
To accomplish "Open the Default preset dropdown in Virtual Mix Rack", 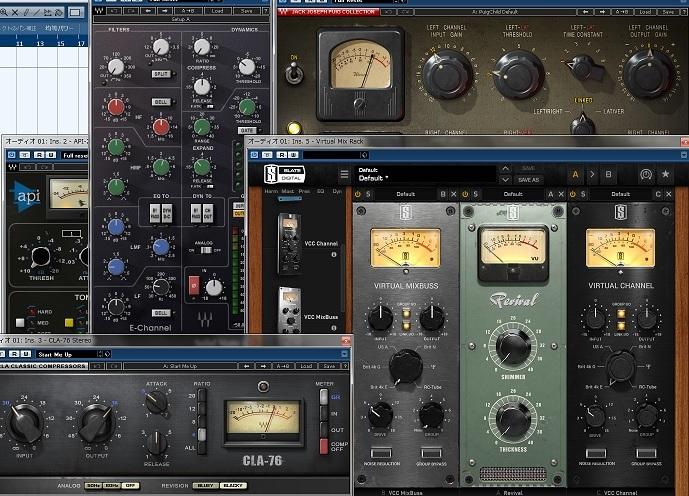I will coord(425,174).
